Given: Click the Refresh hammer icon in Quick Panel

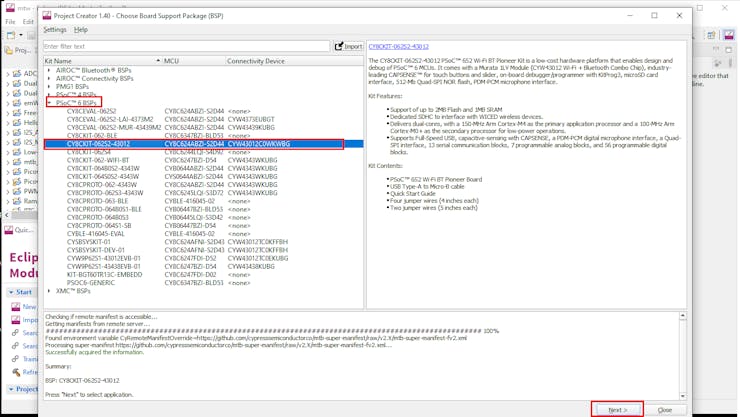Looking at the screenshot, I should click(x=16, y=372).
